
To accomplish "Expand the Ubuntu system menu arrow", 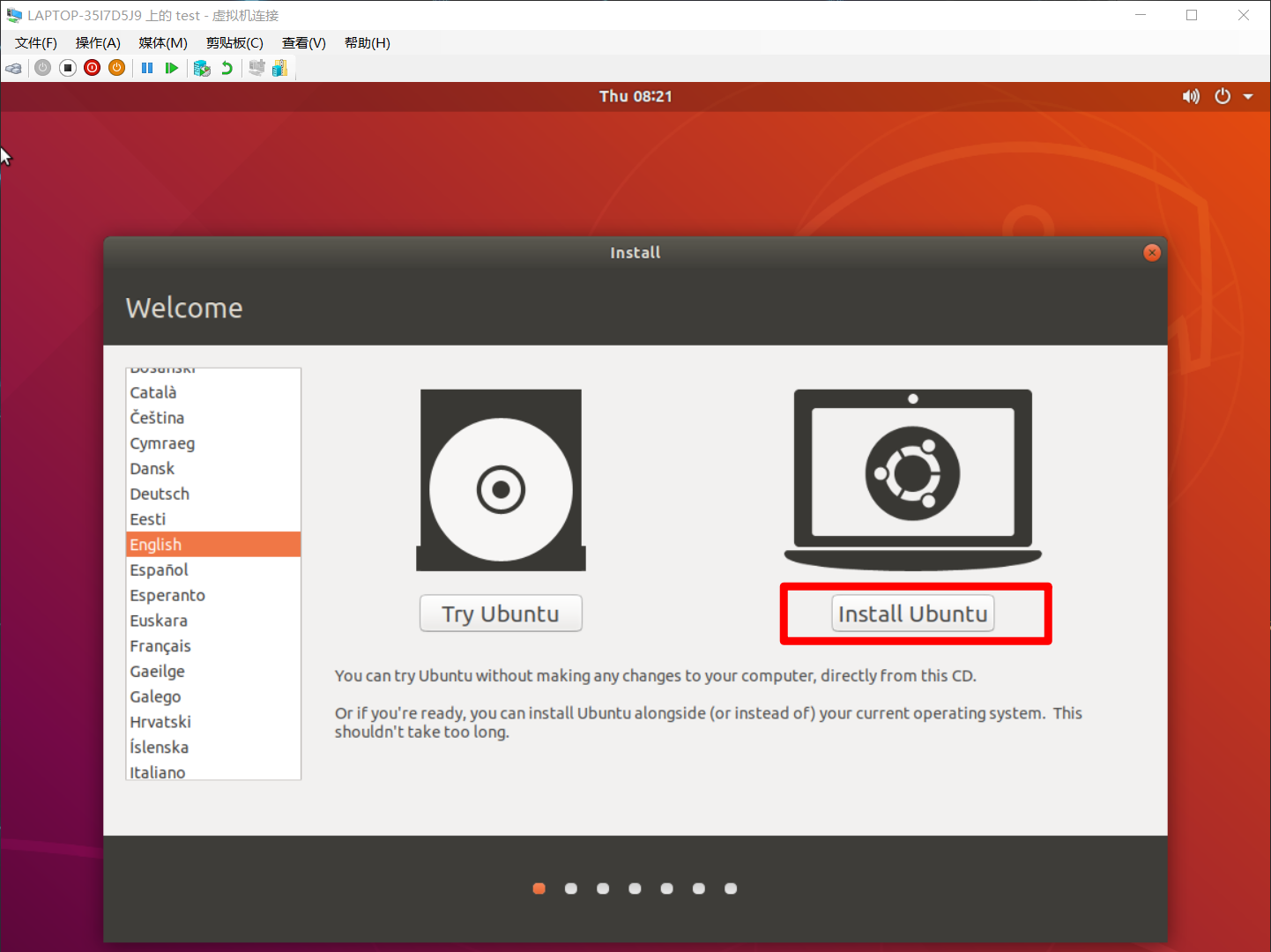I will point(1248,97).
